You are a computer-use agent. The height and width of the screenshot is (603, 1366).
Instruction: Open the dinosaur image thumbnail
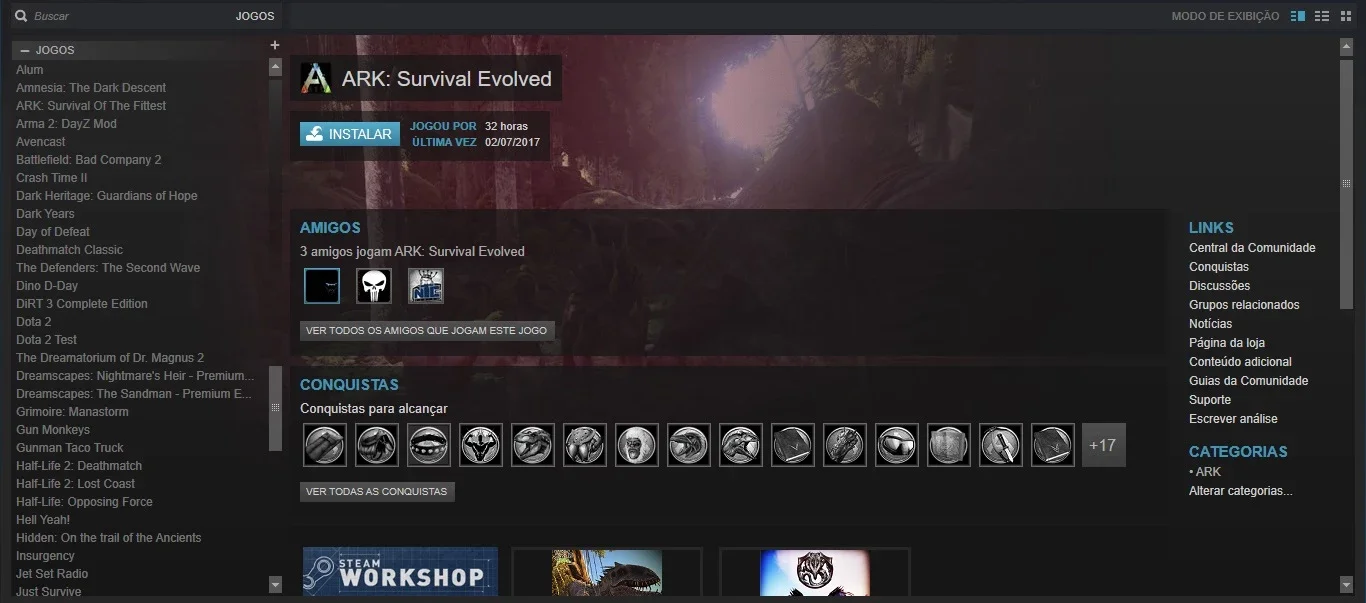click(606, 572)
